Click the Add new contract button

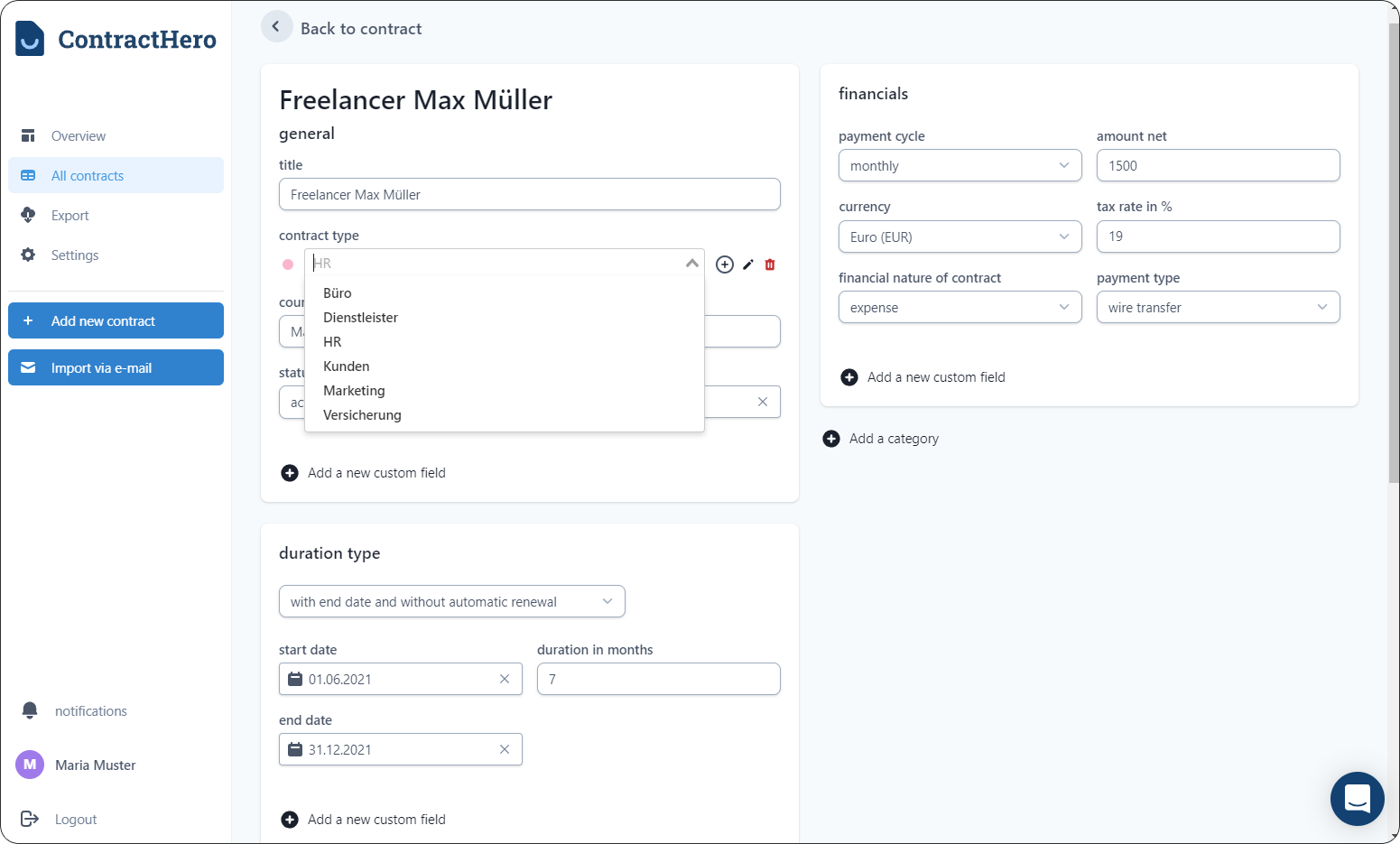click(116, 320)
